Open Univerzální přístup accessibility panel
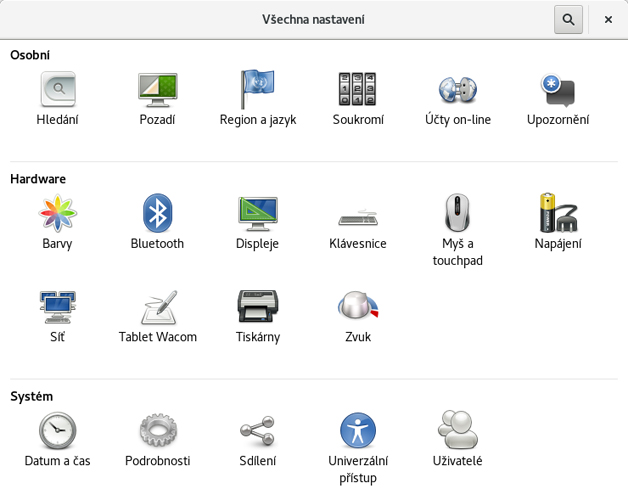This screenshot has width=628, height=500. click(358, 448)
